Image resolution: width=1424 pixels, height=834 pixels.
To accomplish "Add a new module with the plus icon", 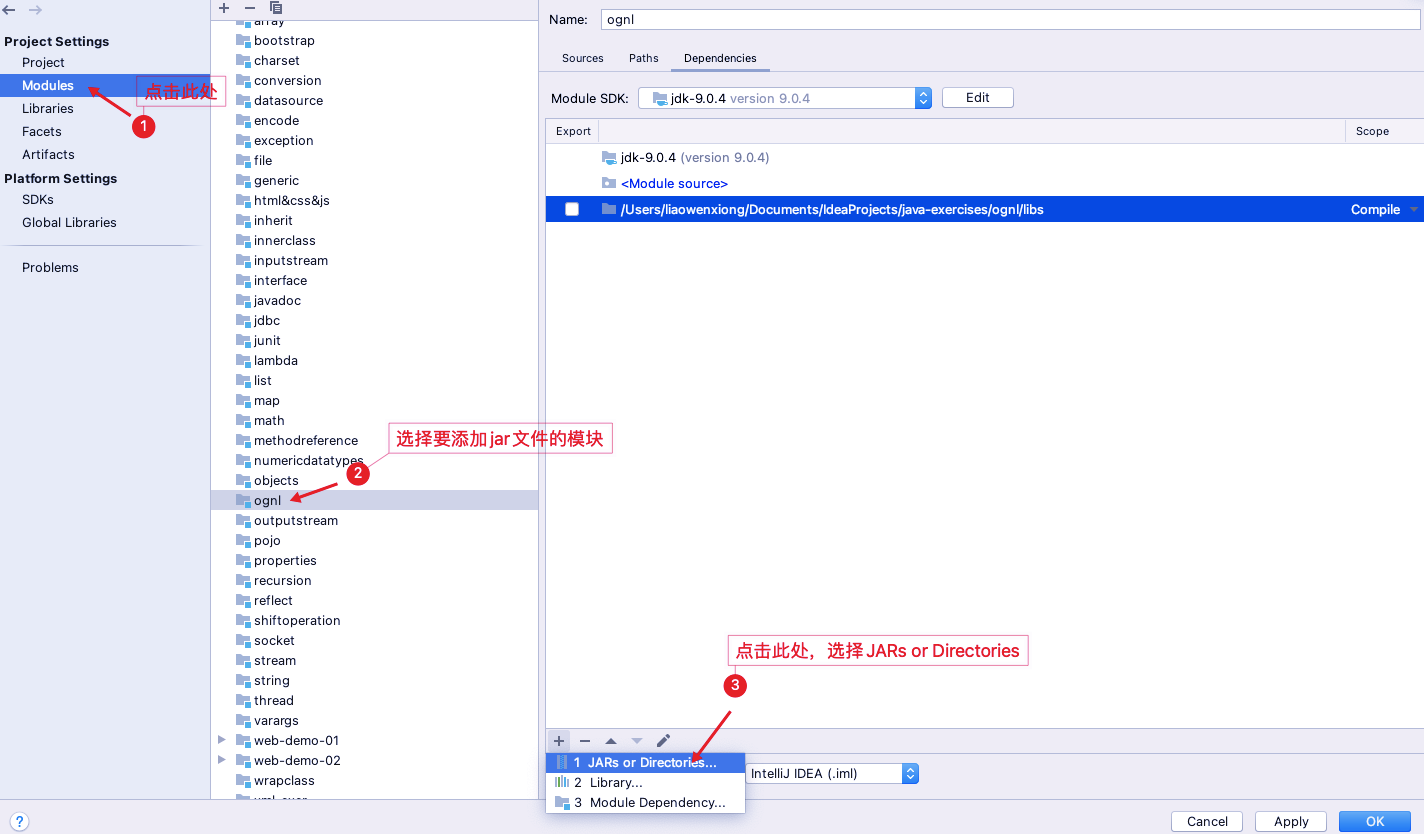I will click(224, 8).
